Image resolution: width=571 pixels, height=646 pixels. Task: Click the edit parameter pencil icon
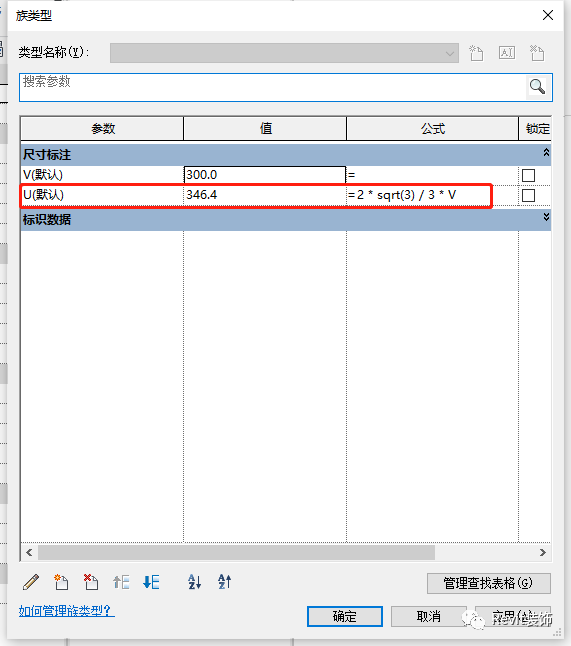tap(31, 582)
